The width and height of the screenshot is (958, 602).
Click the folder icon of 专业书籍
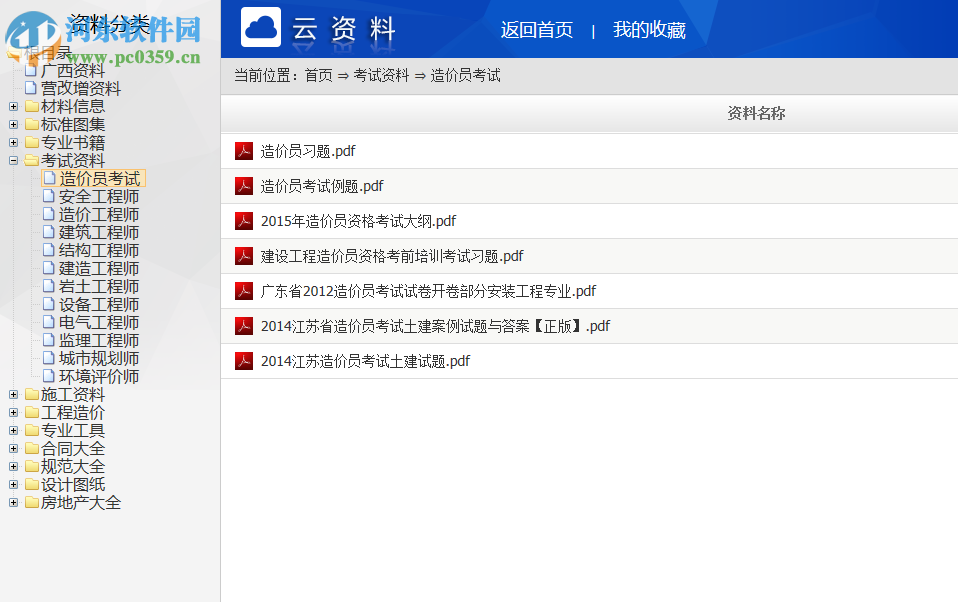(32, 141)
